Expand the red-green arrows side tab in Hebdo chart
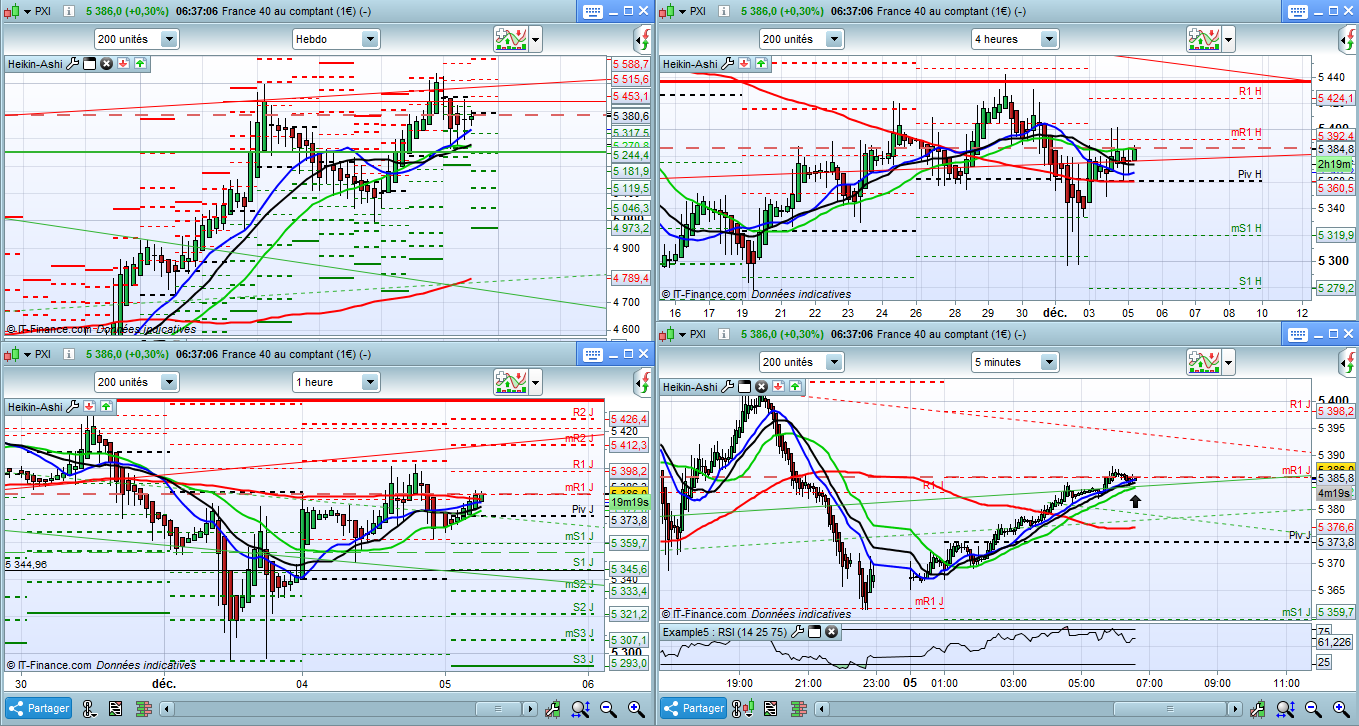This screenshot has width=1359, height=726. [641, 40]
